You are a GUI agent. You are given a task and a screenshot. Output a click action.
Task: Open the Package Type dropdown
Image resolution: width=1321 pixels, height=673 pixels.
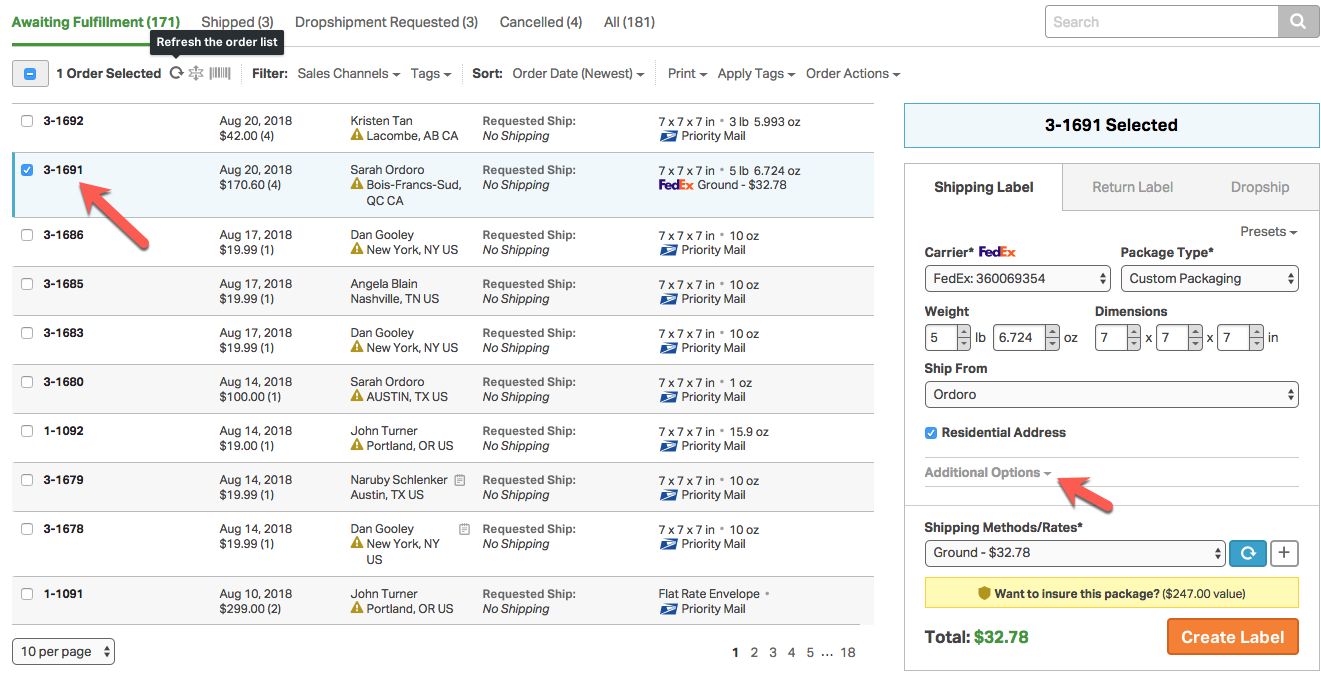click(x=1209, y=279)
